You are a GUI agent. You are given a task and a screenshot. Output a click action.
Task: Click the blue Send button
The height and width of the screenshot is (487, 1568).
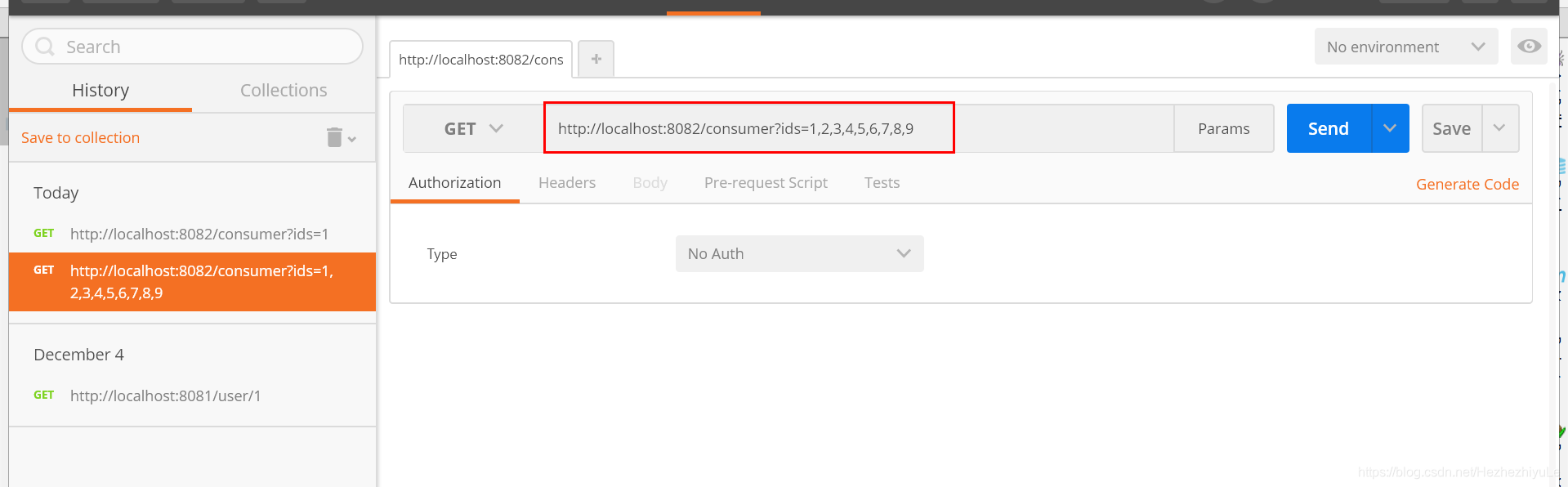[x=1329, y=128]
